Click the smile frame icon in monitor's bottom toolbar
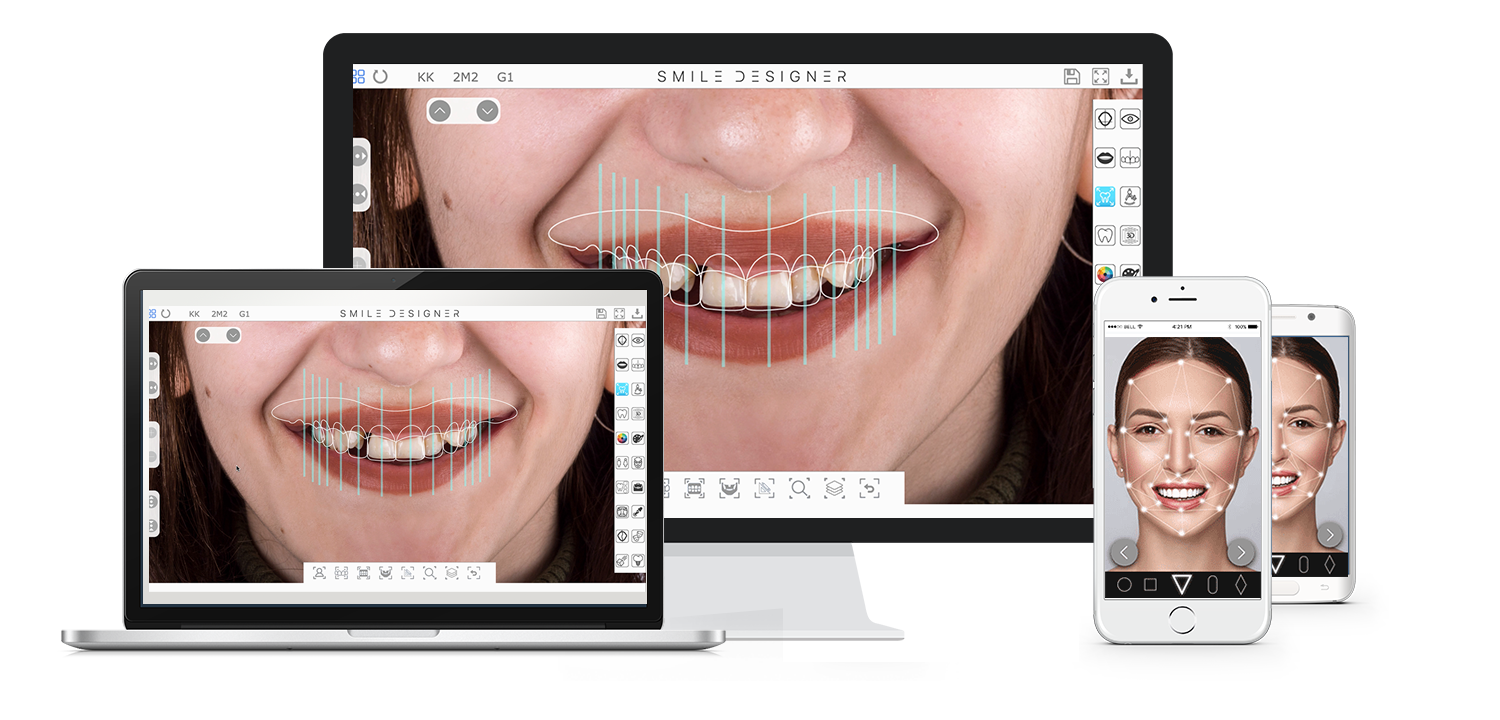Viewport: 1500px width, 720px height. point(730,488)
